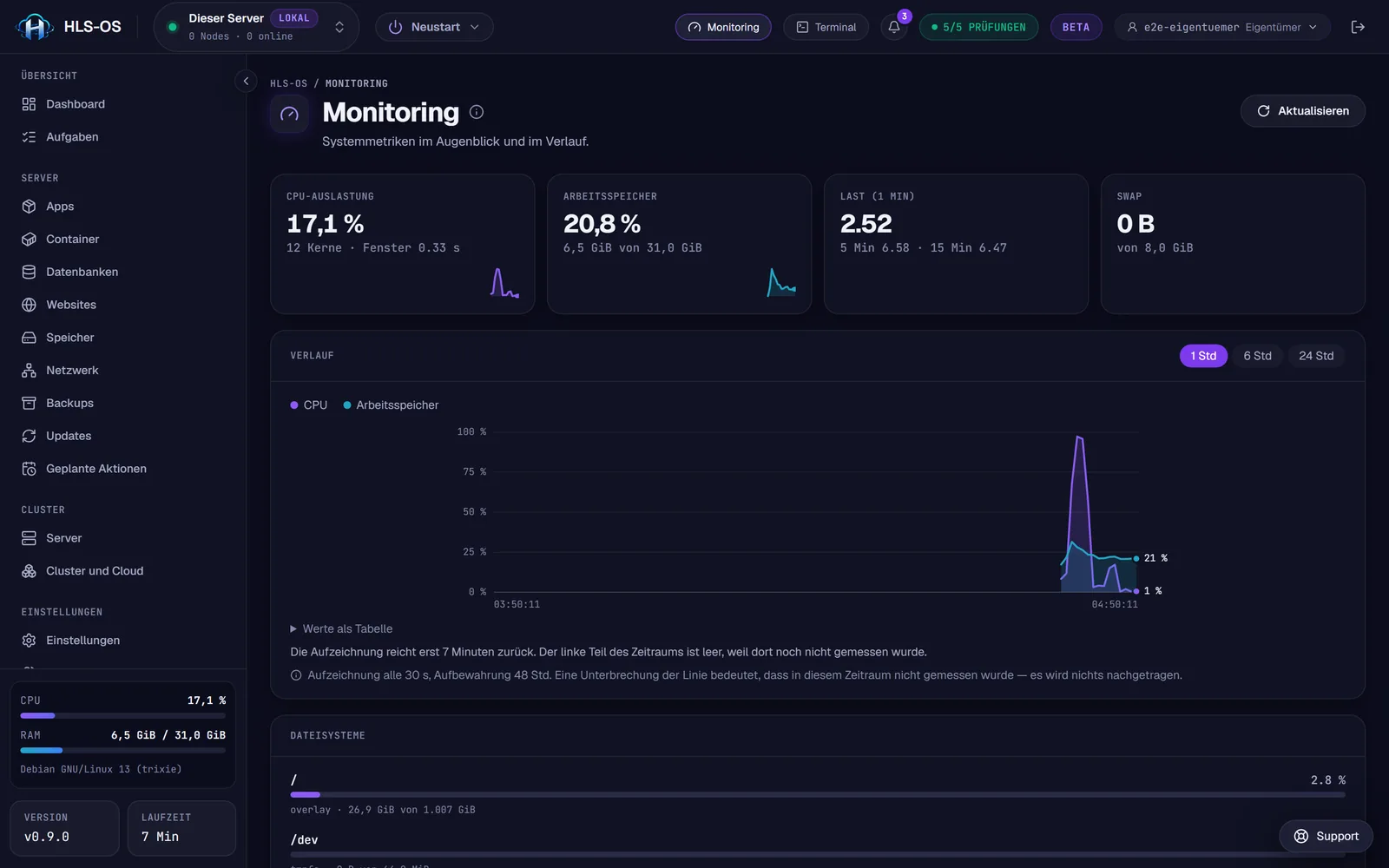Open the Support button
1389x868 pixels.
1326,836
